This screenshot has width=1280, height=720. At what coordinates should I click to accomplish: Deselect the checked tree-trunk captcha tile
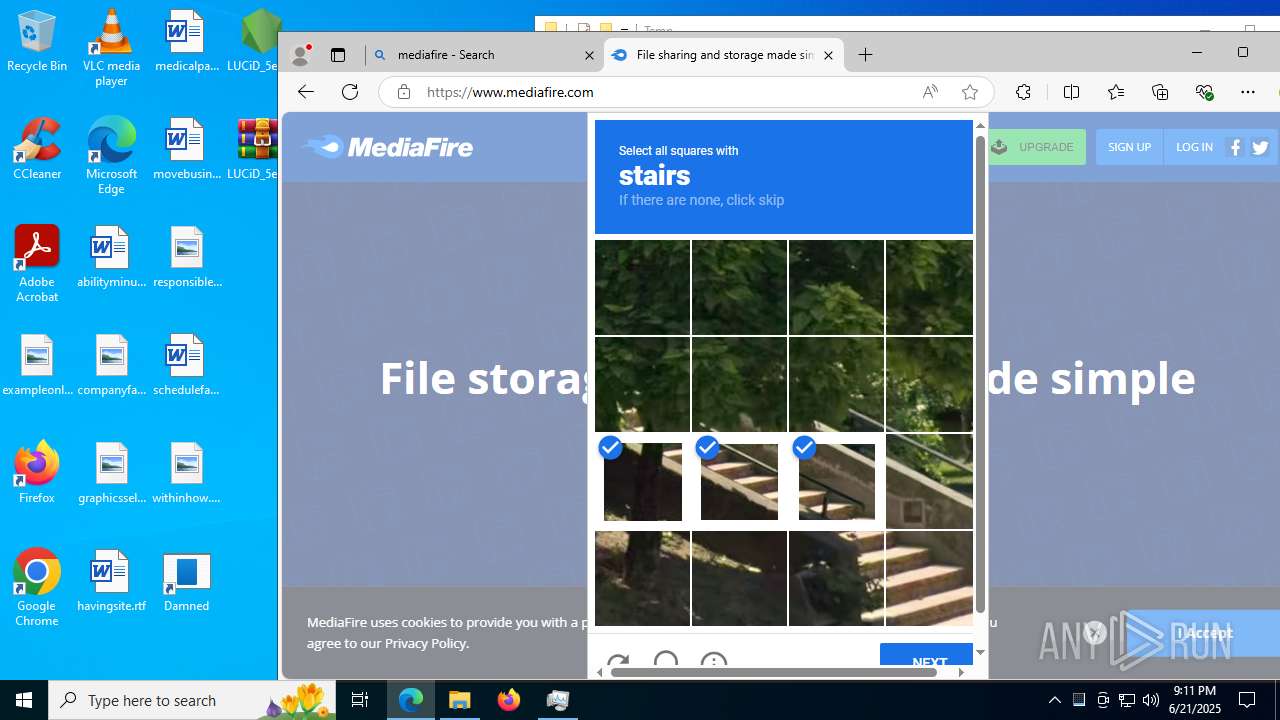coord(642,481)
